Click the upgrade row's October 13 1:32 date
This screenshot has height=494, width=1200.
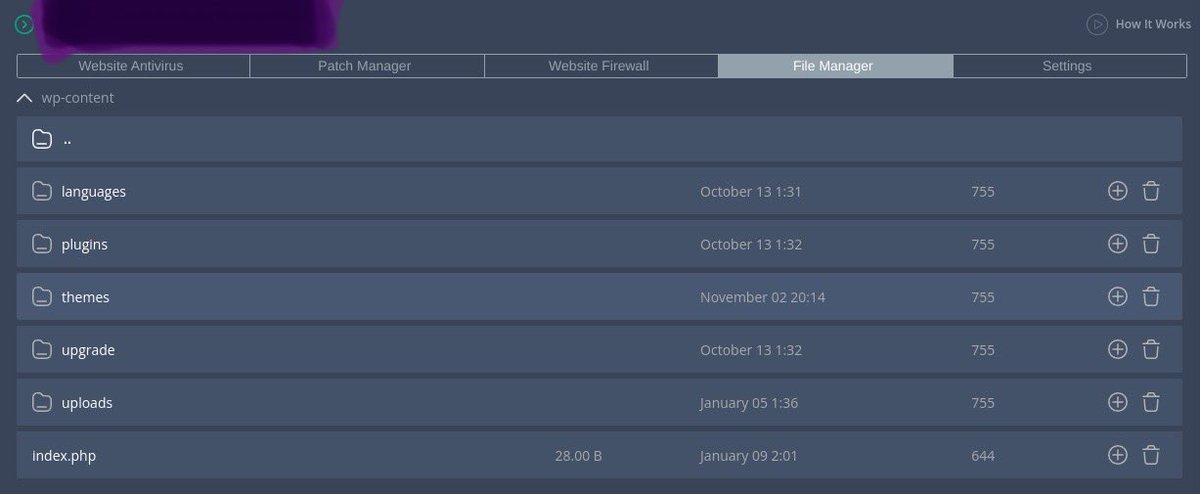[751, 350]
